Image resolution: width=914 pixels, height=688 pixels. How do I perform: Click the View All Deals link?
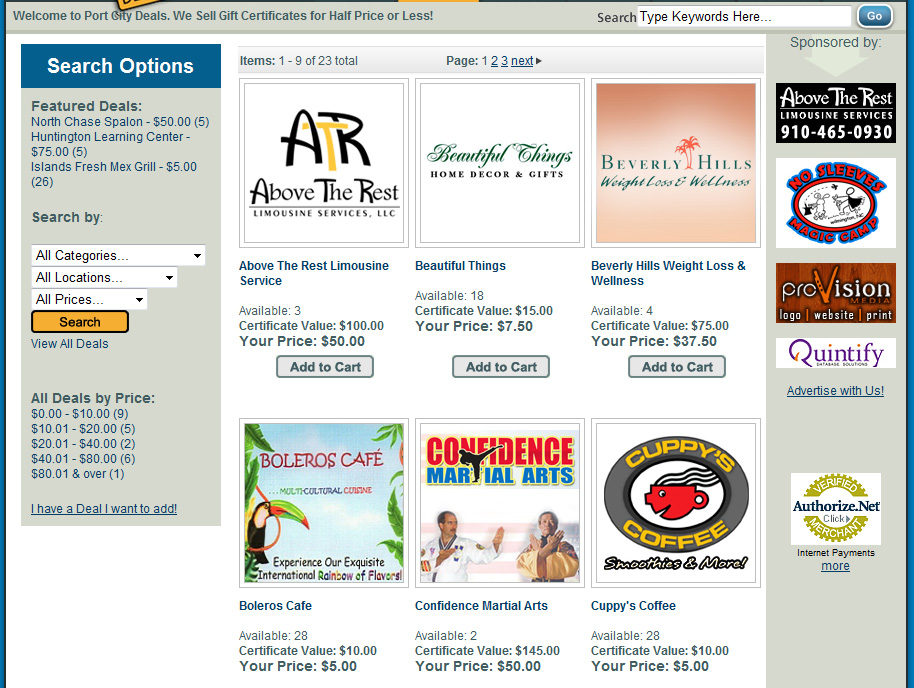pos(69,344)
